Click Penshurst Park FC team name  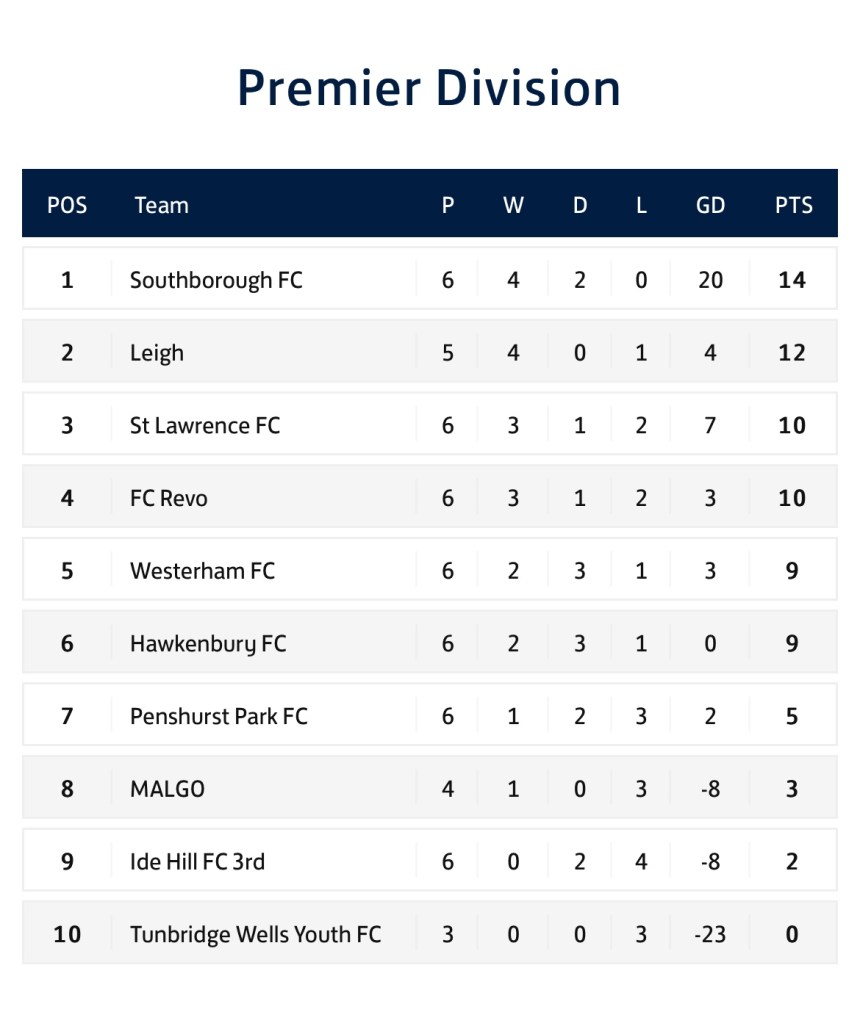pyautogui.click(x=219, y=716)
